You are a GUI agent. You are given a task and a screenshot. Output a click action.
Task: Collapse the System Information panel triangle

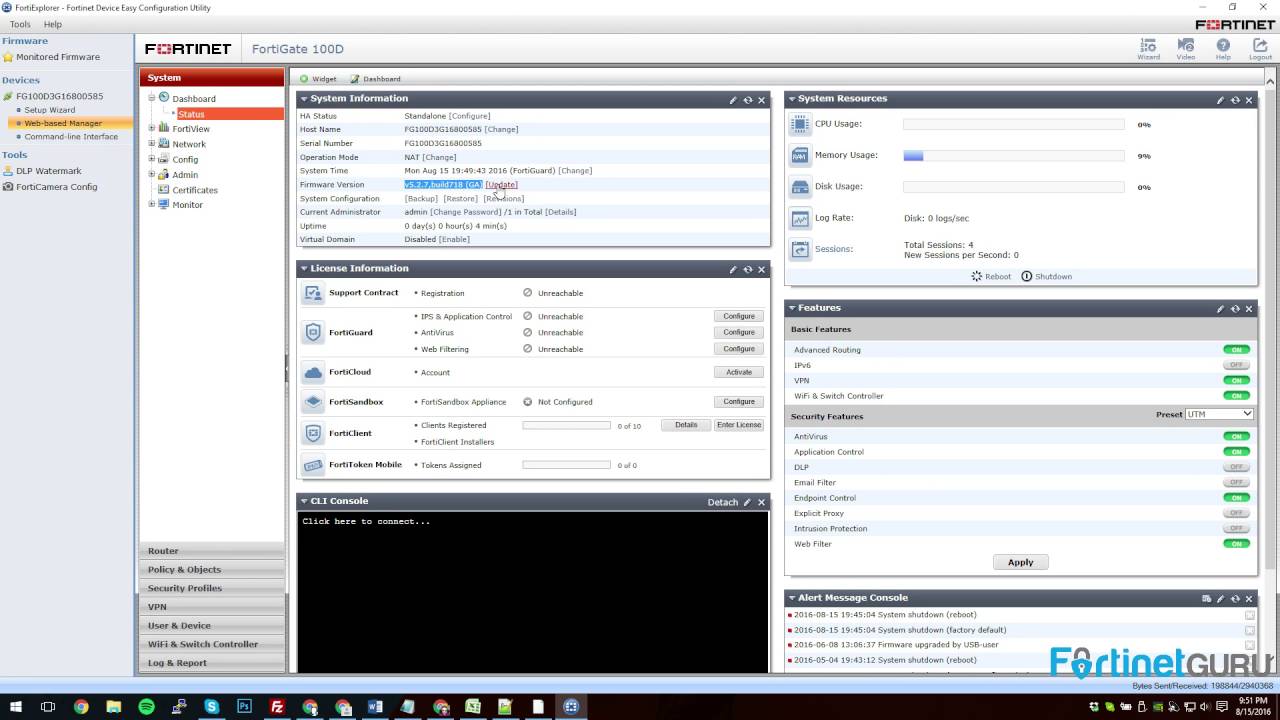pyautogui.click(x=304, y=99)
